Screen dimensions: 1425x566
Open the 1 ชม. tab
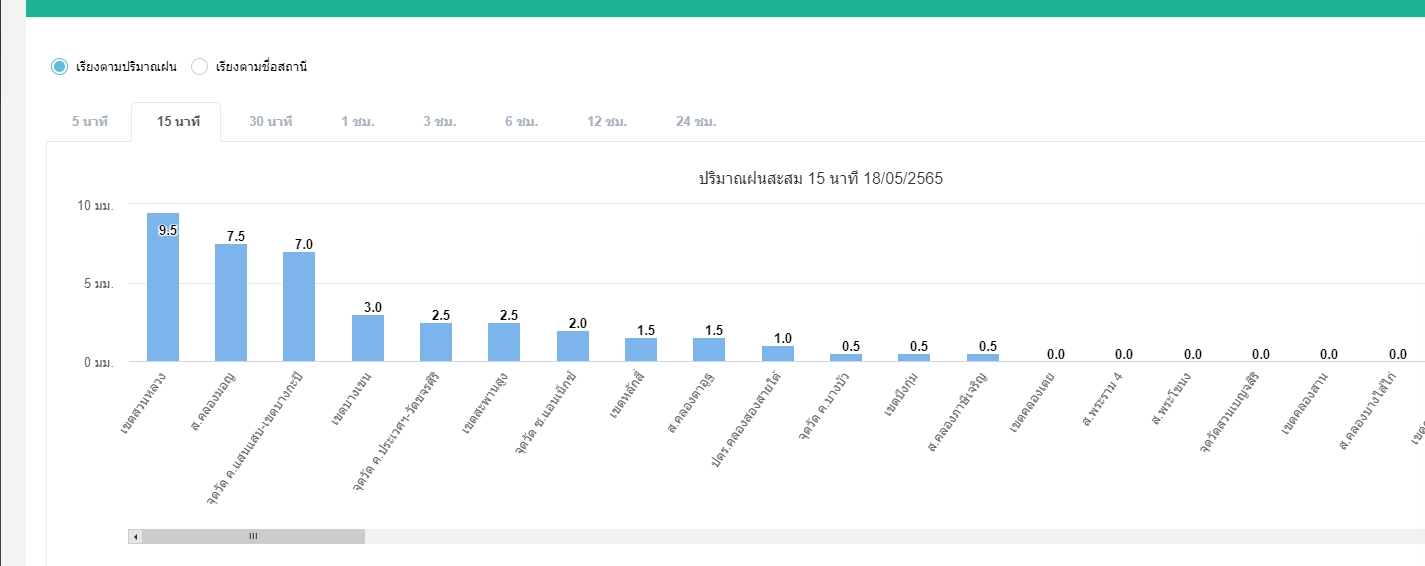point(357,122)
